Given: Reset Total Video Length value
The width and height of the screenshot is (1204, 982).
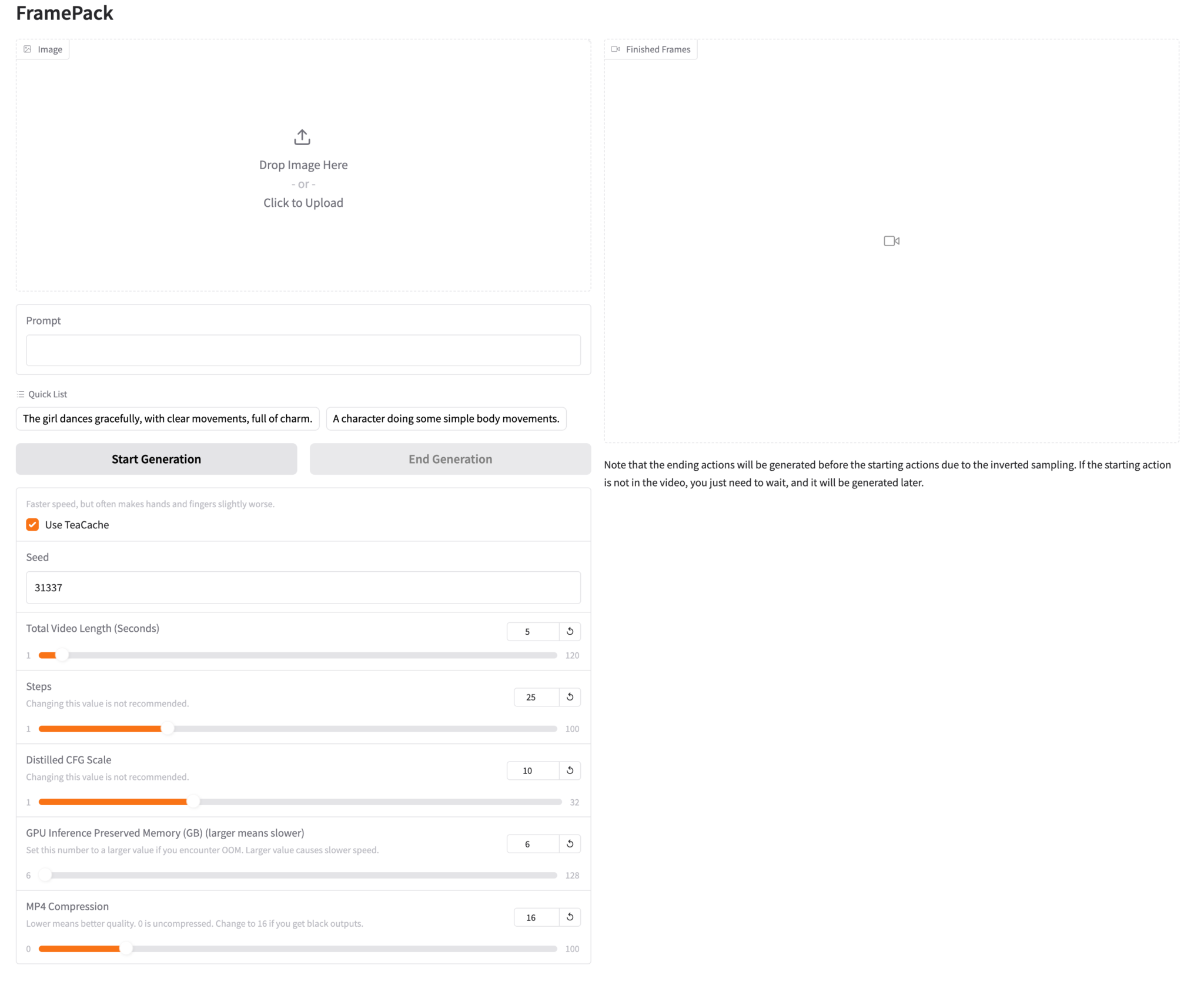Looking at the screenshot, I should (x=570, y=631).
